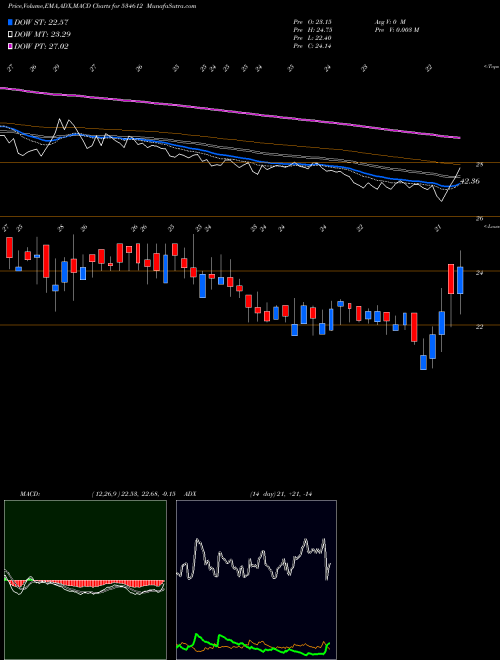500x660 pixels.
Task: Click the 'Pre C: 24.14' close value
Action: tap(312, 46)
